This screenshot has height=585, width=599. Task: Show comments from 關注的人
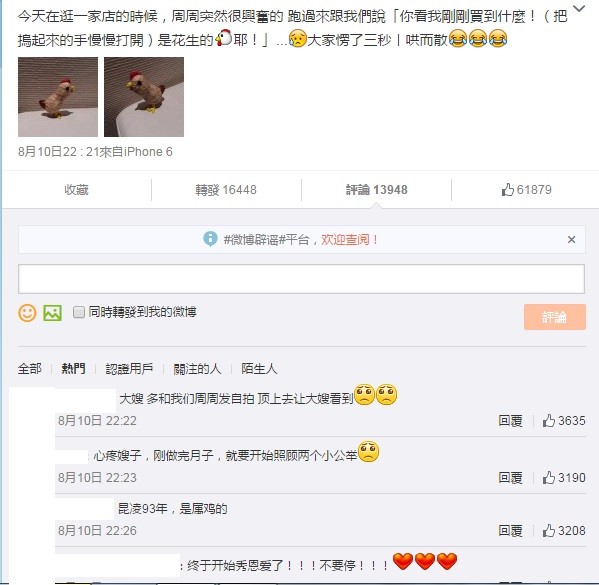[x=197, y=369]
